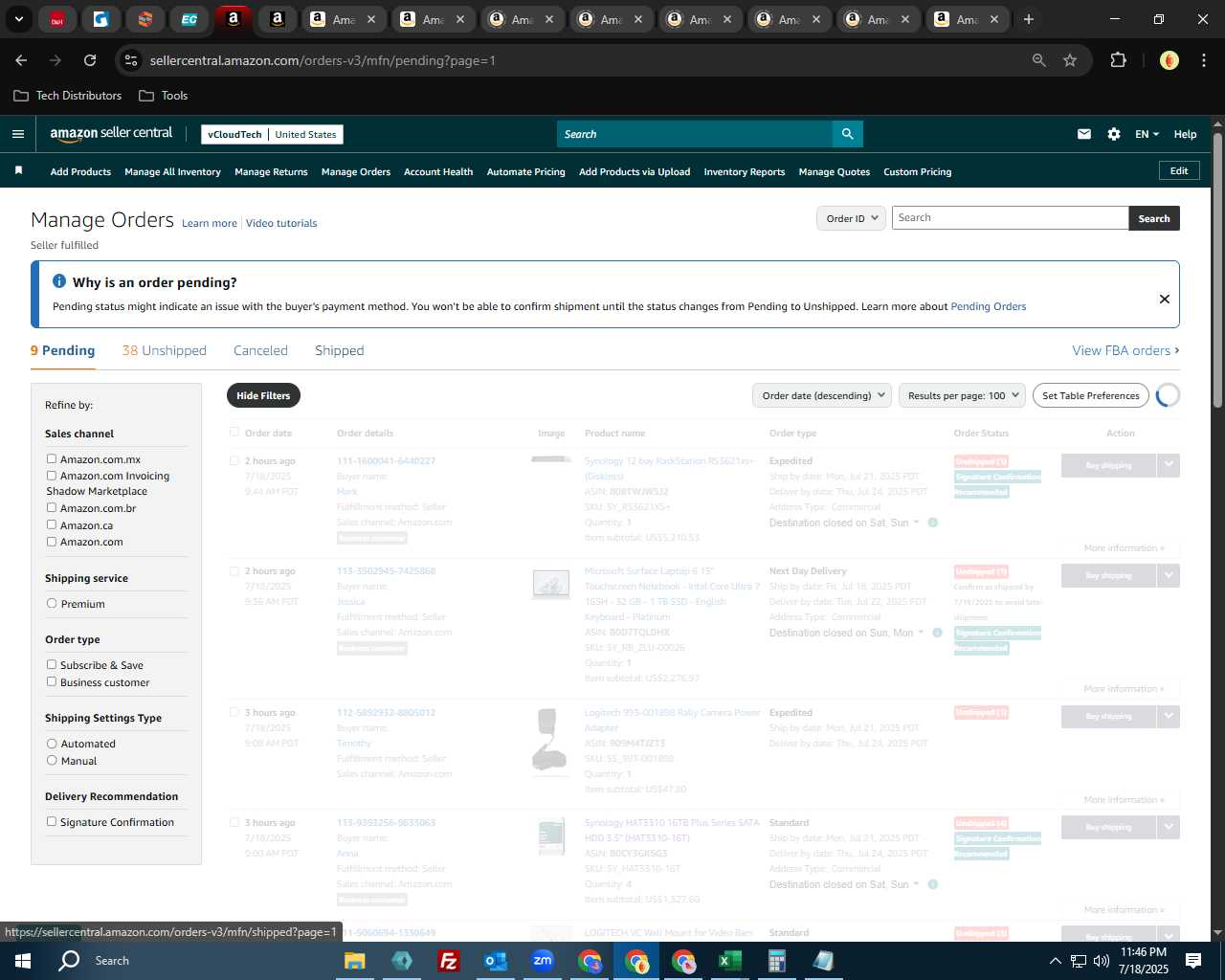Check the Amazon.com.br filter

52,508
